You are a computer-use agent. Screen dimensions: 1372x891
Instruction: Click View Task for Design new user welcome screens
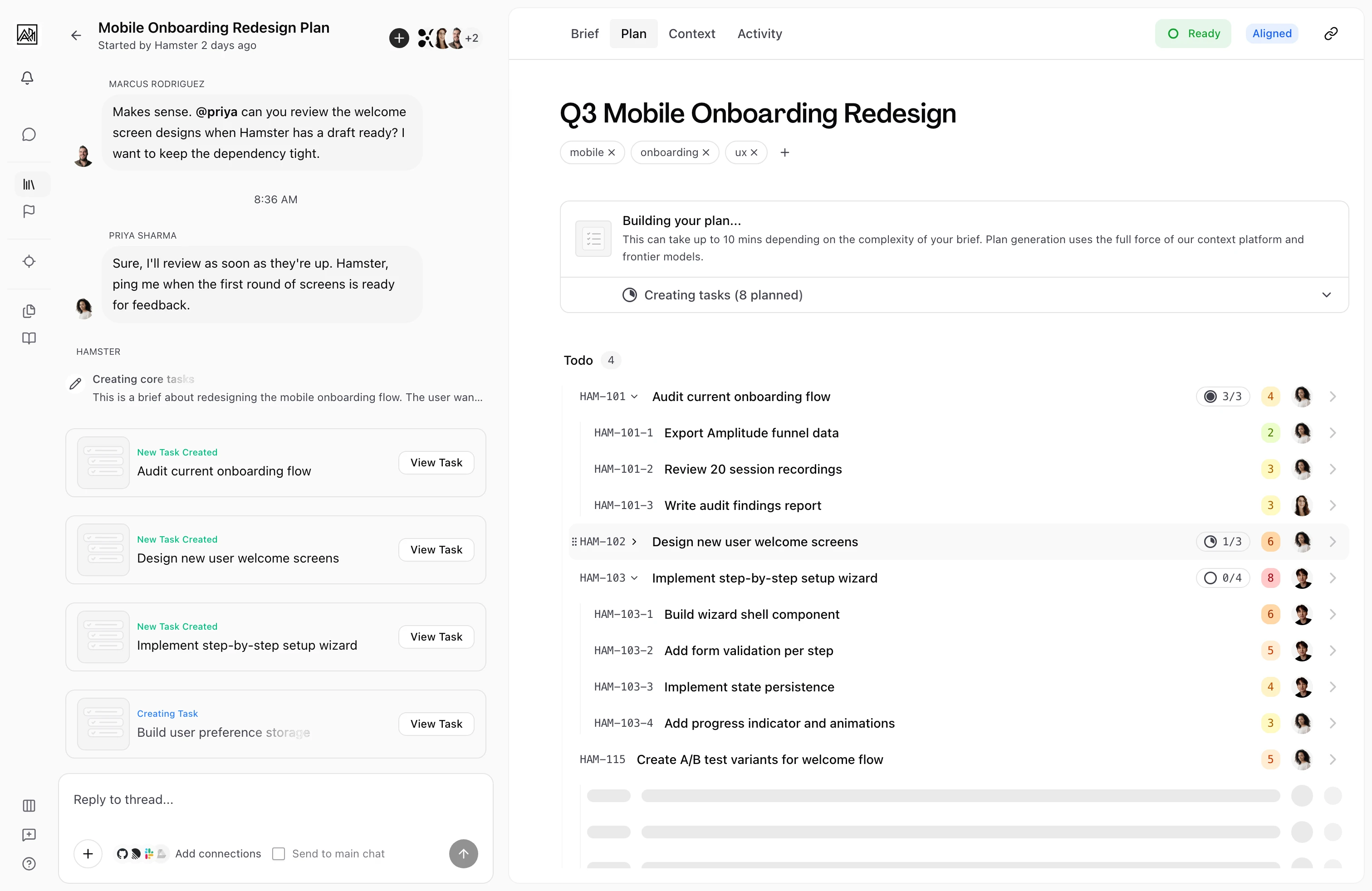tap(436, 549)
